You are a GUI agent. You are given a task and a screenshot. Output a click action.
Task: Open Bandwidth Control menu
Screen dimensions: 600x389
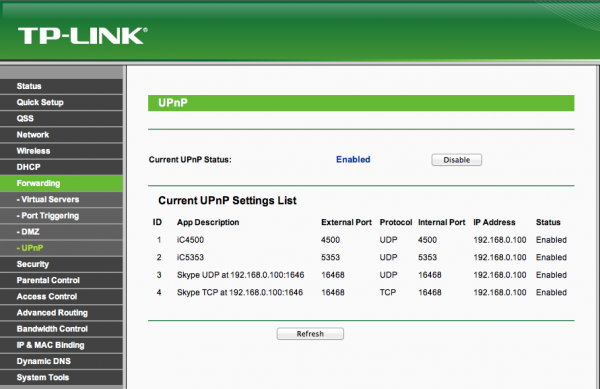(x=61, y=329)
